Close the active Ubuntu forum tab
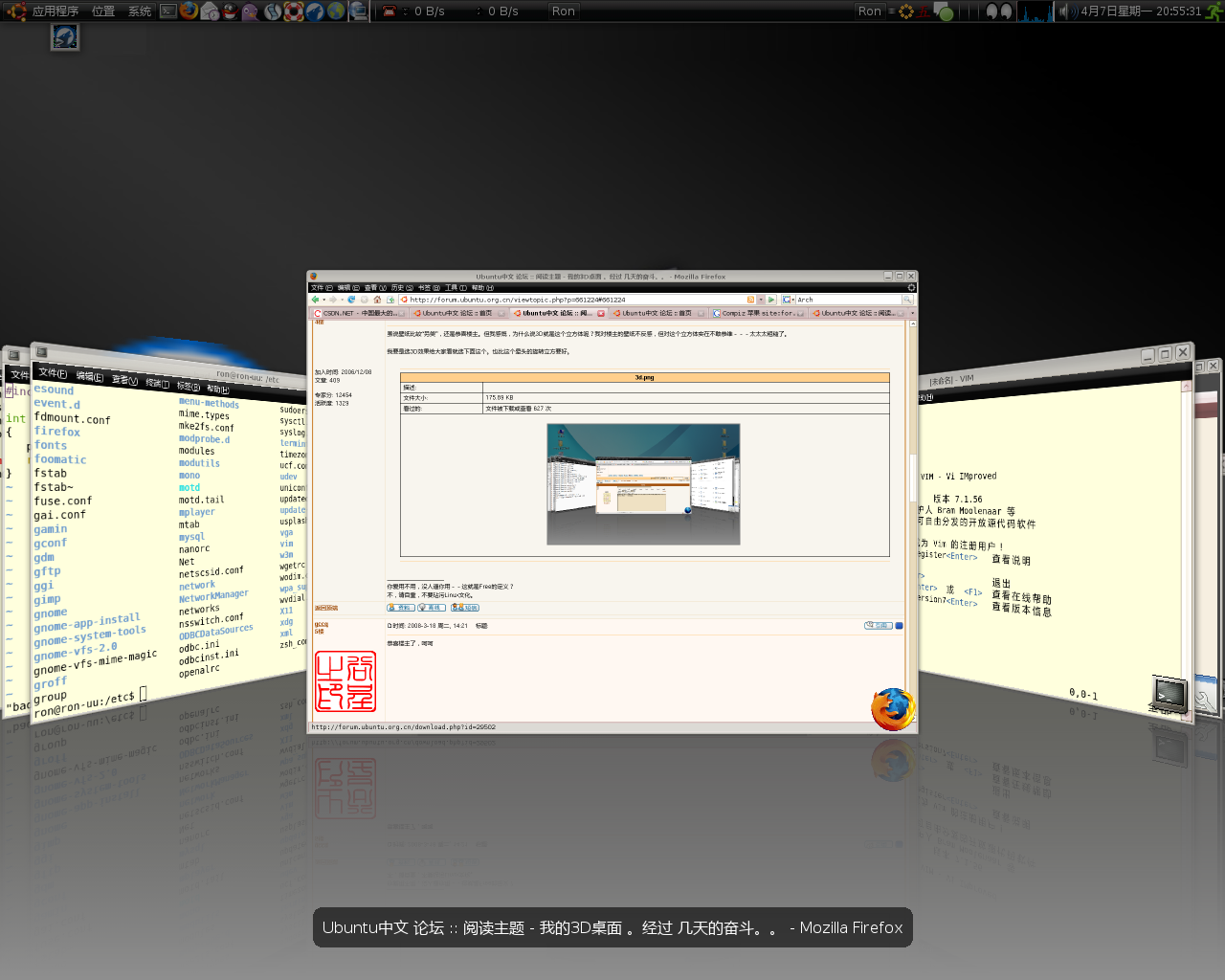The height and width of the screenshot is (980, 1225). click(x=601, y=313)
